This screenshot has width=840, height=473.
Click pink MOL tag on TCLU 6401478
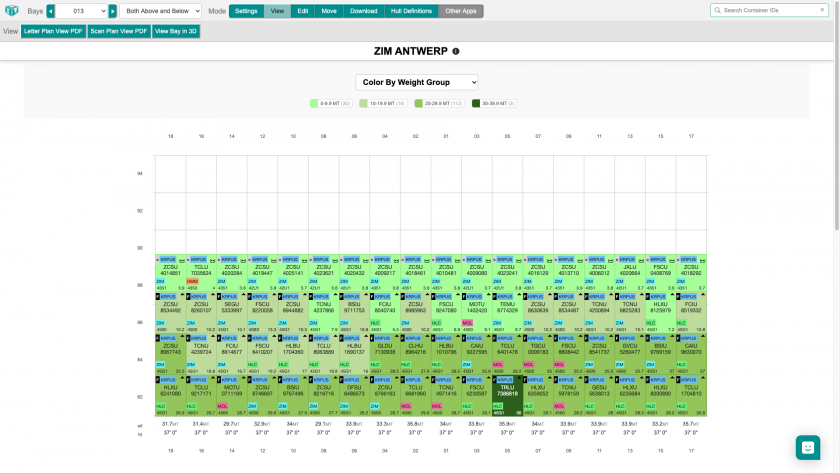click(498, 365)
